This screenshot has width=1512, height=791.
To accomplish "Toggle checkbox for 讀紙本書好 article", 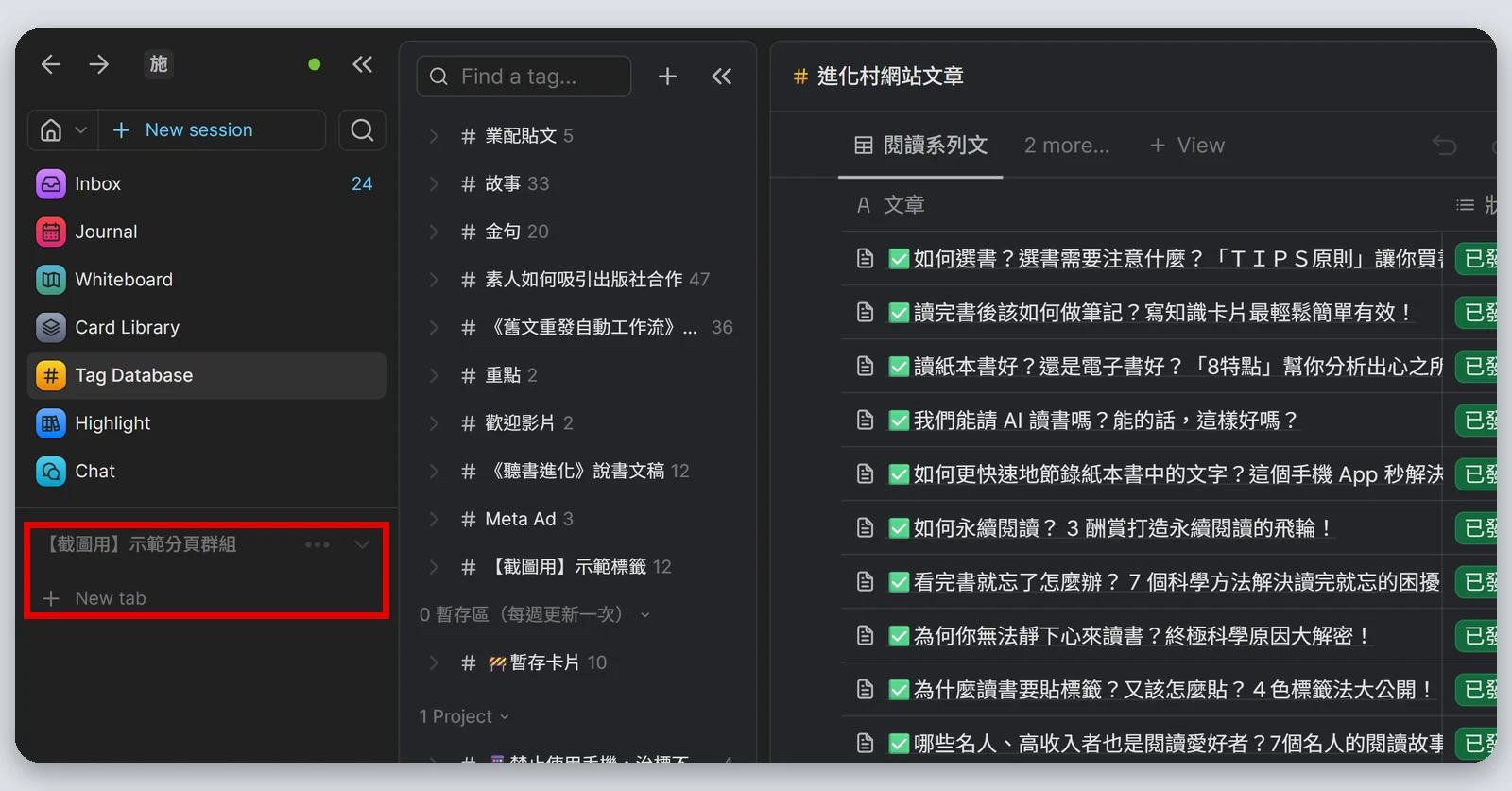I will coord(899,367).
